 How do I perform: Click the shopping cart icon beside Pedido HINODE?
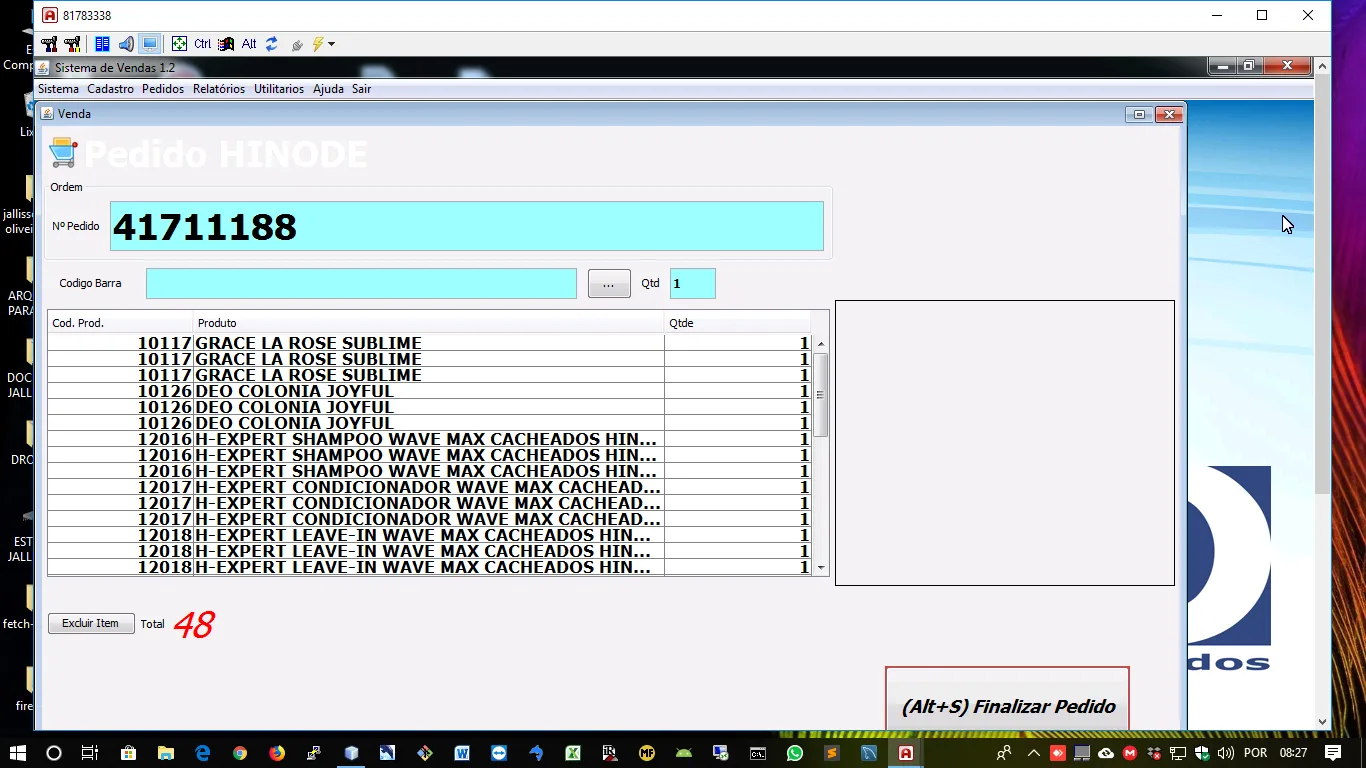pyautogui.click(x=63, y=153)
